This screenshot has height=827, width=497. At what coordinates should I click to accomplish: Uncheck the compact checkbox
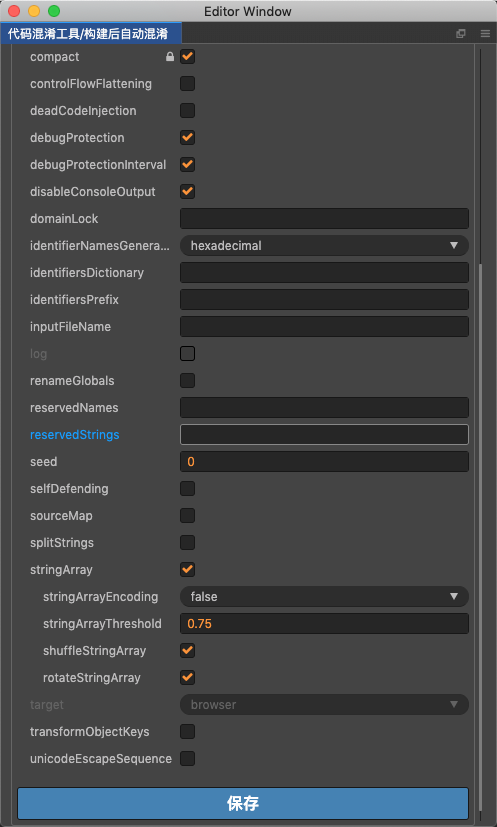tap(187, 56)
